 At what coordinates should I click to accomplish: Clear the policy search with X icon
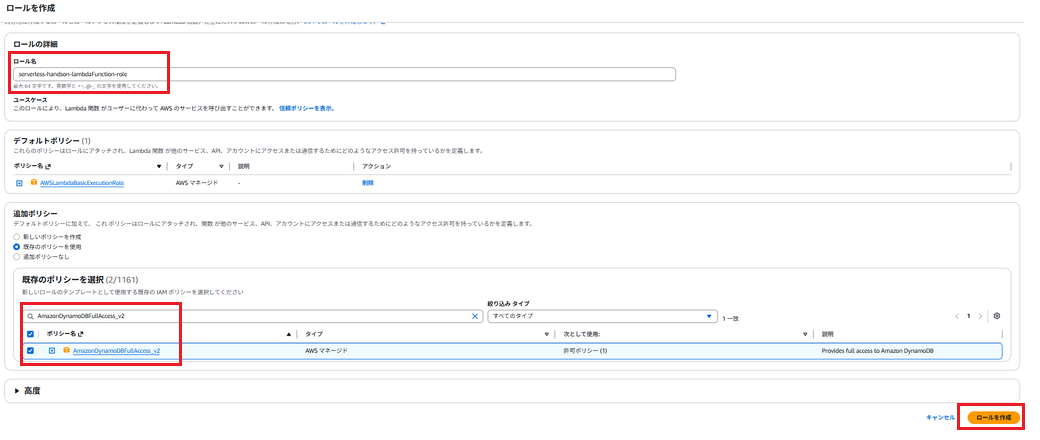click(474, 317)
